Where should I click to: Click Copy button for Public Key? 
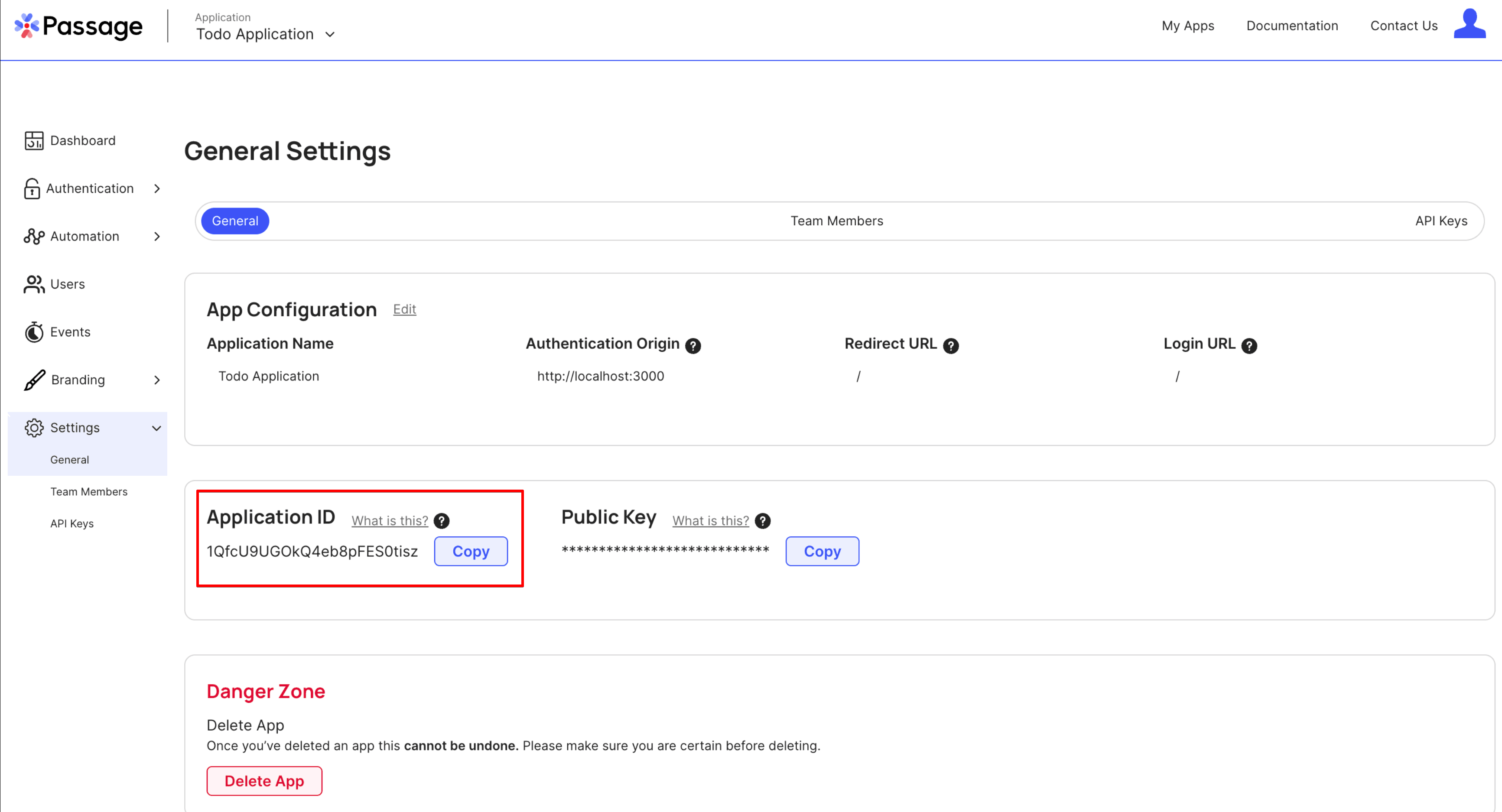click(822, 551)
